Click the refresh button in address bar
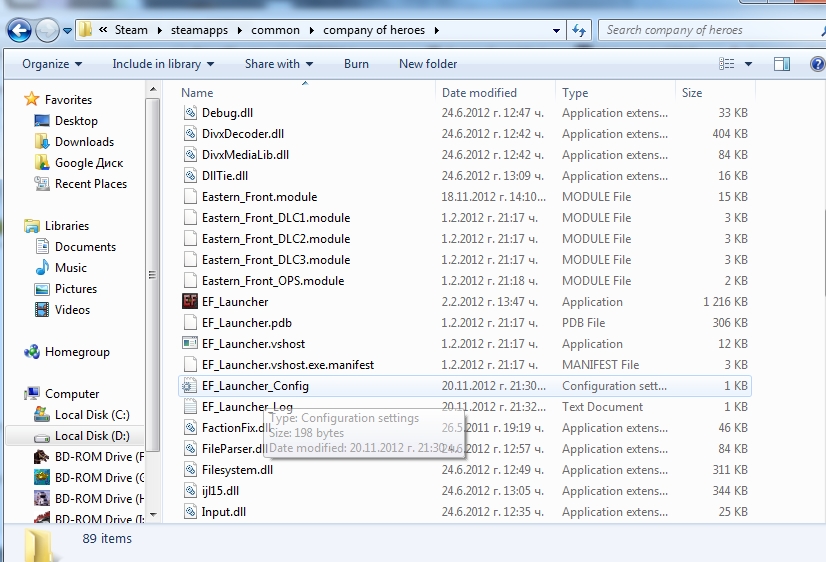826x562 pixels. coord(579,31)
